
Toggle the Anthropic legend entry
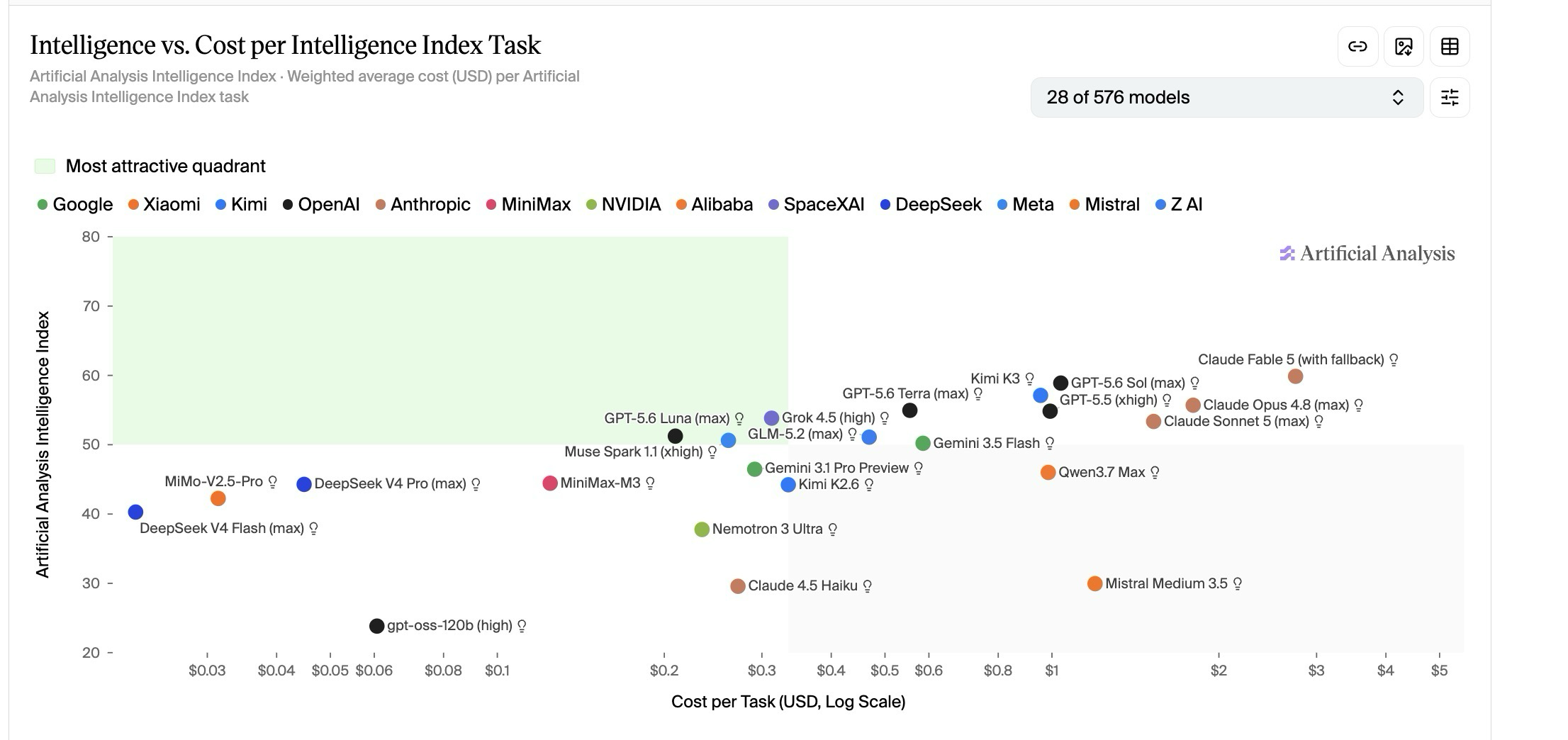(x=422, y=205)
